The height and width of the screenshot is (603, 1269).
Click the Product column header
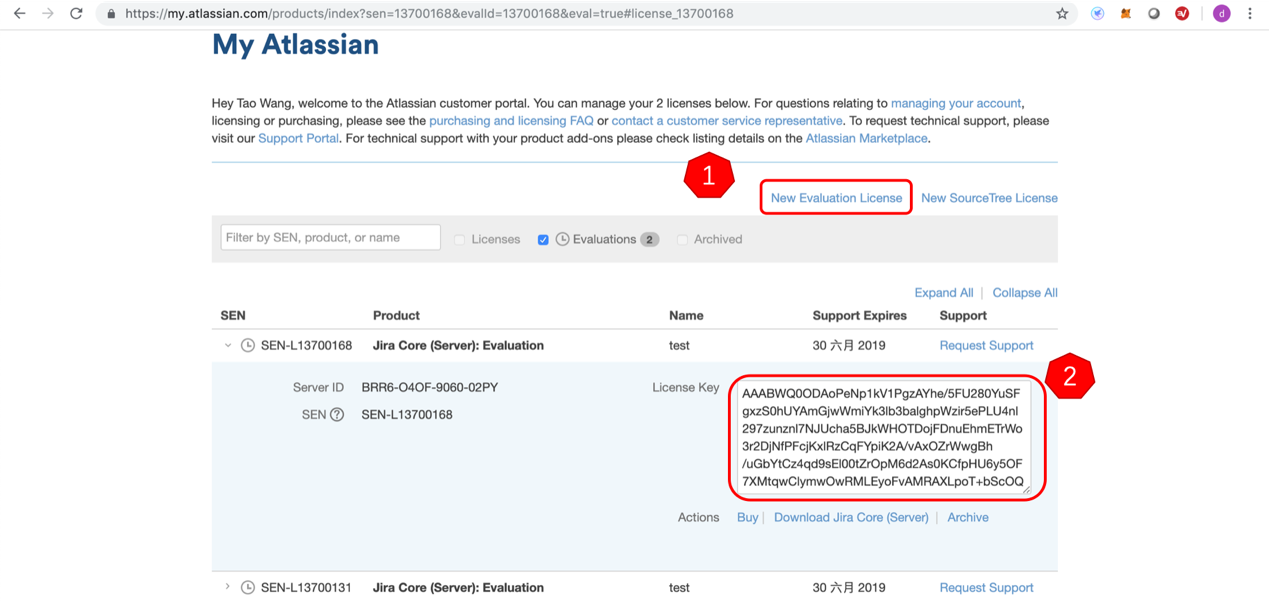pos(396,316)
